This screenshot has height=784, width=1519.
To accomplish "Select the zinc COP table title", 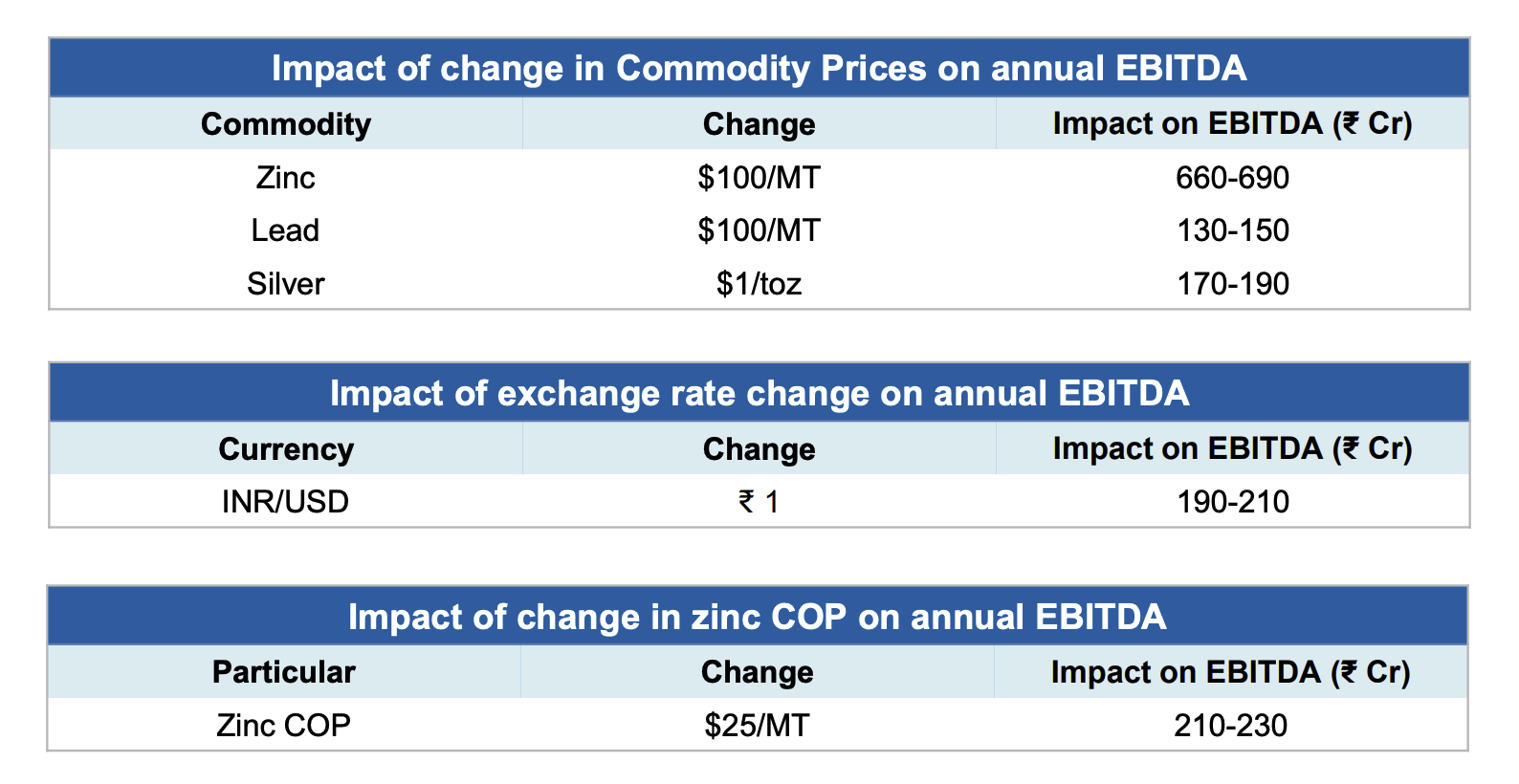I will (757, 617).
